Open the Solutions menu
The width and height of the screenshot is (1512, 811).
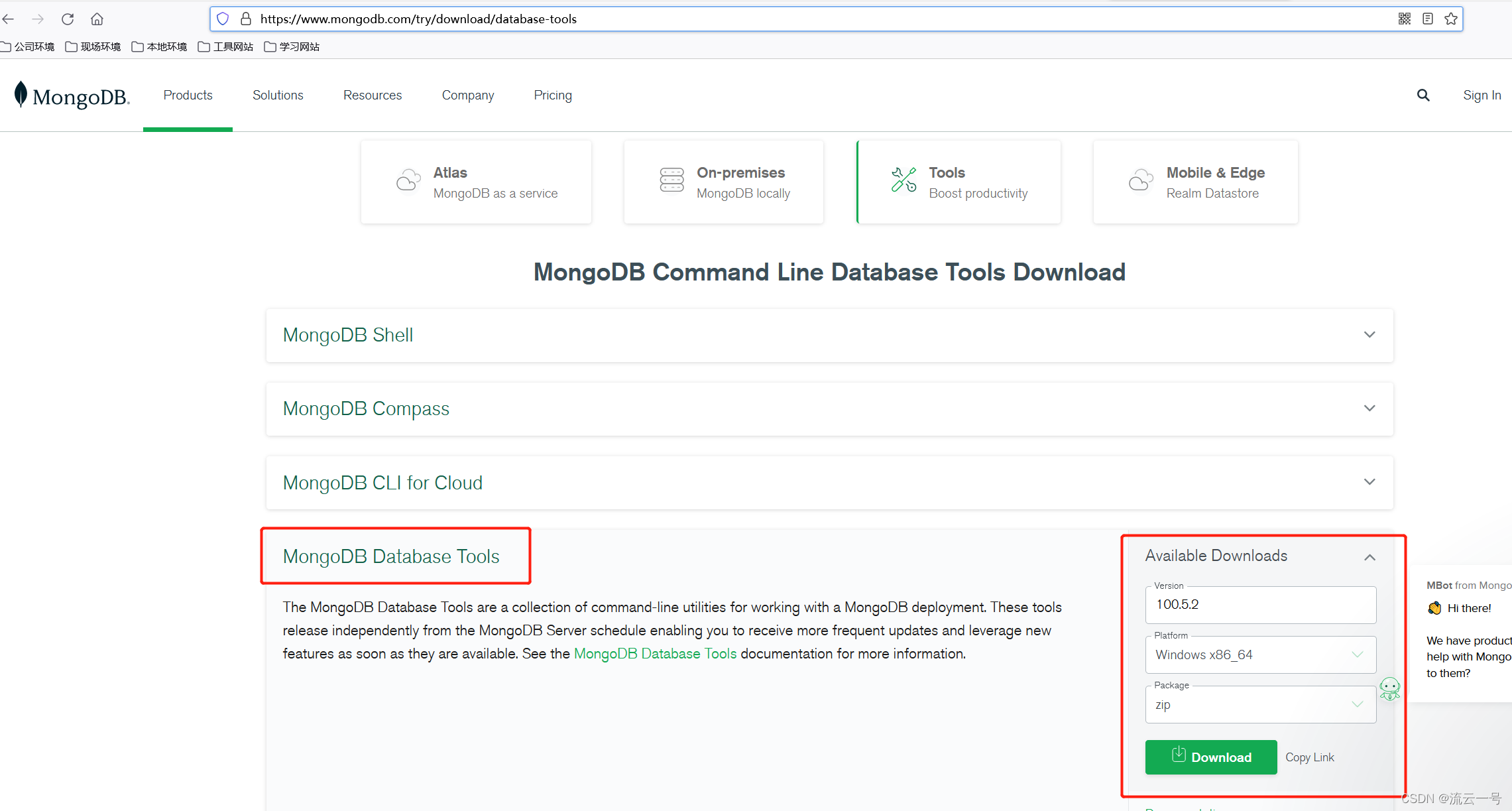coord(278,95)
